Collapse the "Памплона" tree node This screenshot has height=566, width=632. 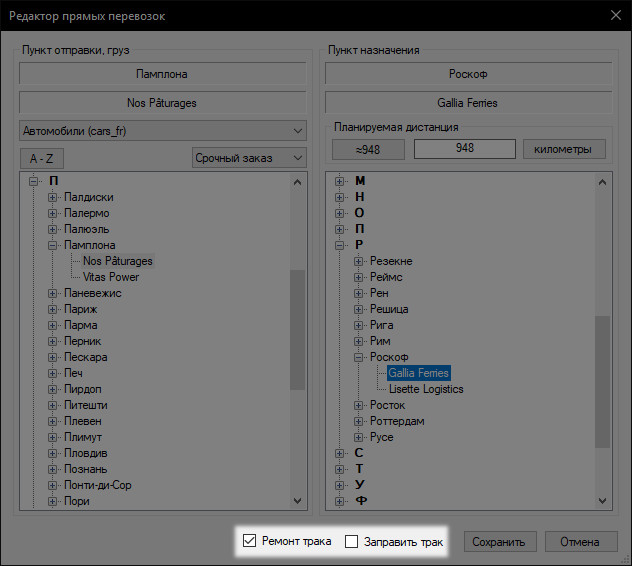[52, 245]
